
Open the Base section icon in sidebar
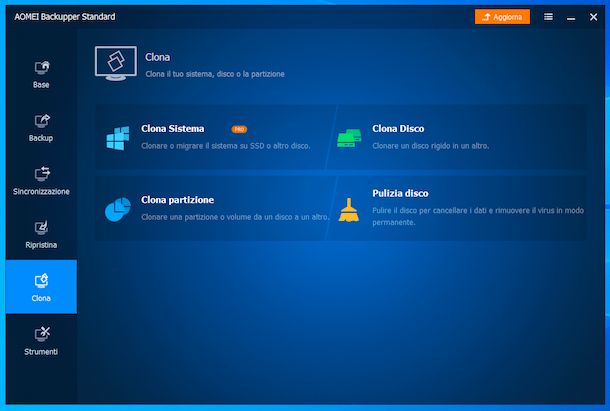42,68
